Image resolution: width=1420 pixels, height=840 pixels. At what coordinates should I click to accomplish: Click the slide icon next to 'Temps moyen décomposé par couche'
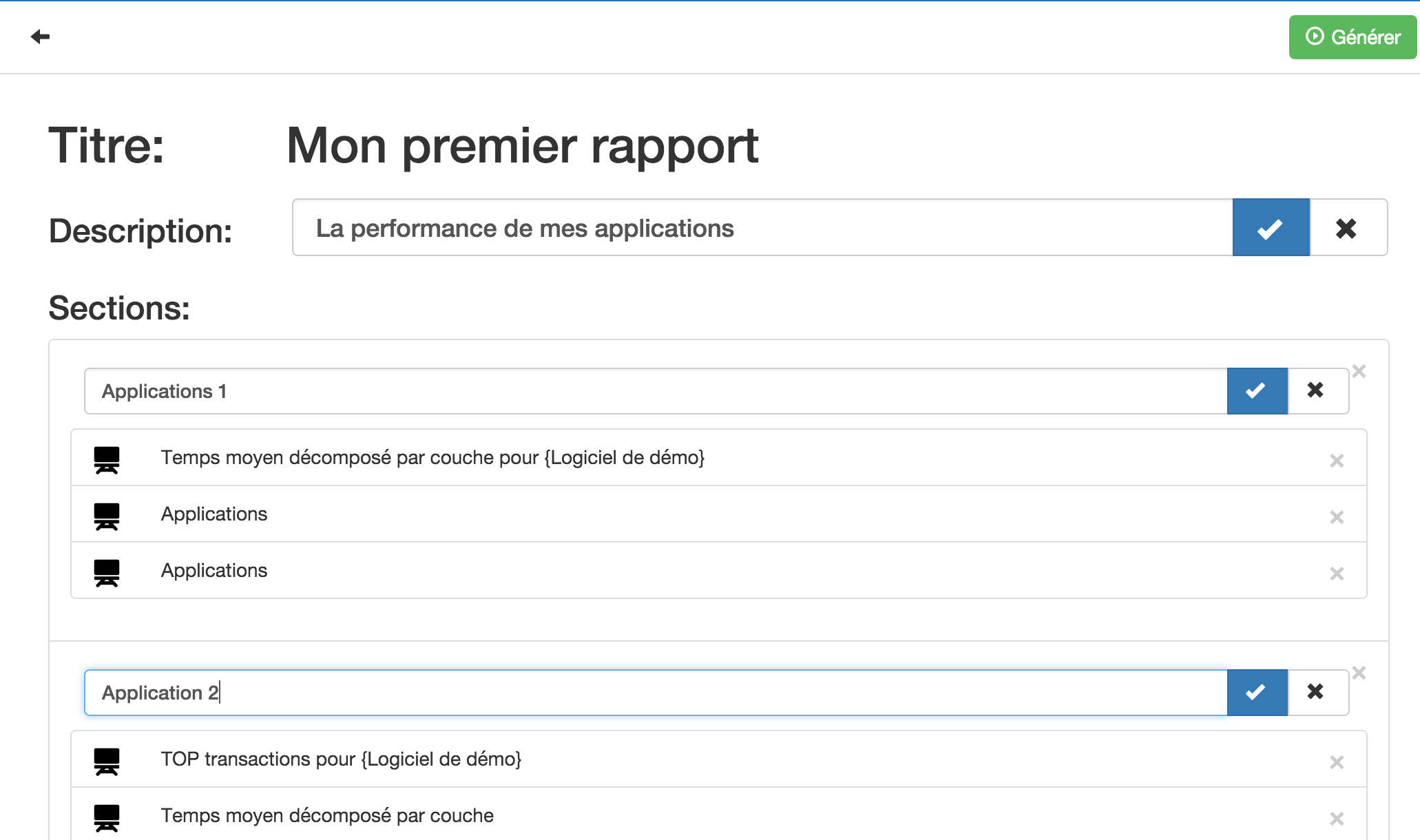(108, 816)
